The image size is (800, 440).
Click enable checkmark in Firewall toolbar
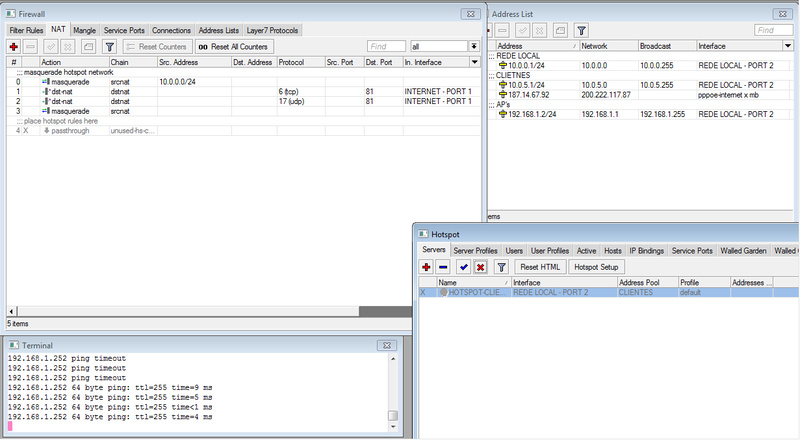tap(51, 47)
